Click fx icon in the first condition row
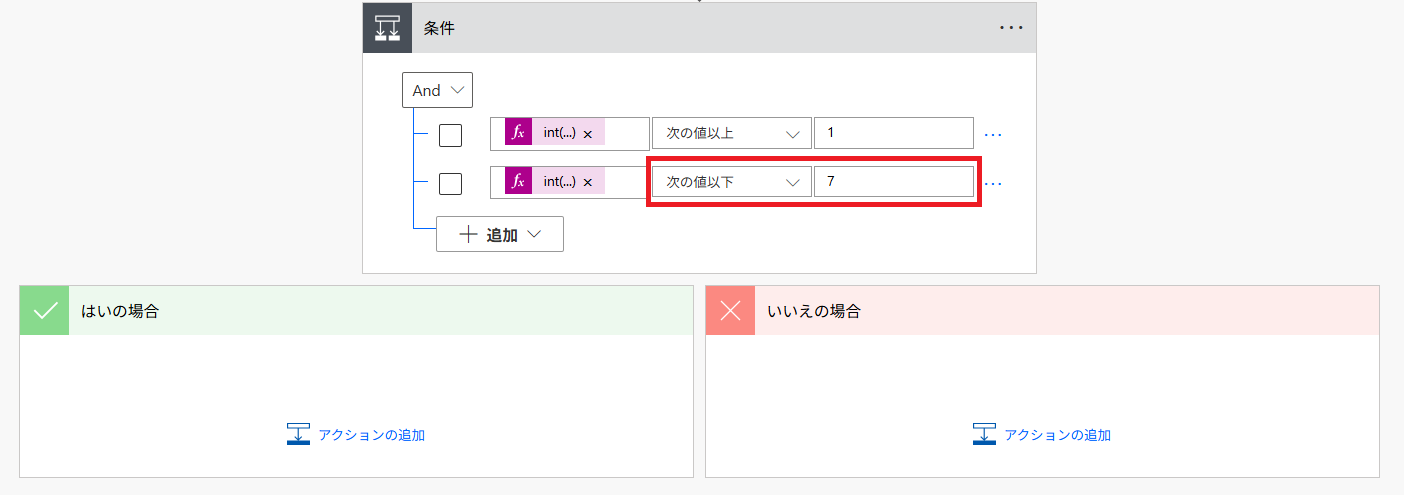Image resolution: width=1404 pixels, height=495 pixels. click(x=518, y=133)
